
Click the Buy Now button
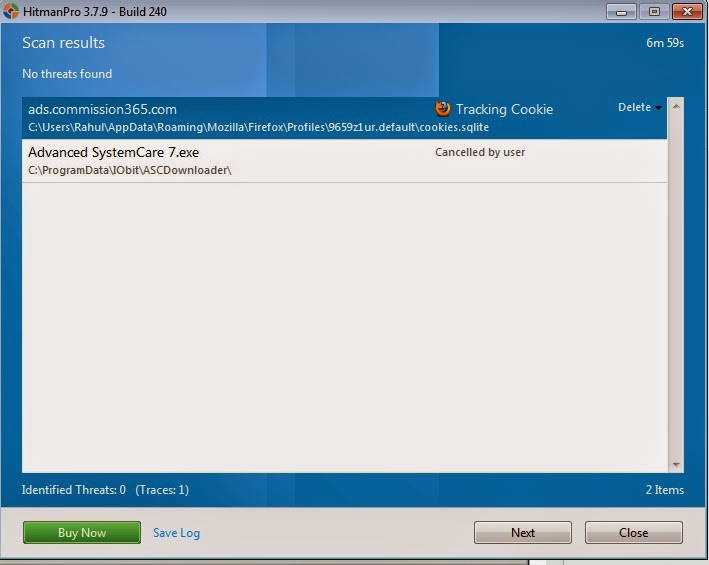point(82,532)
